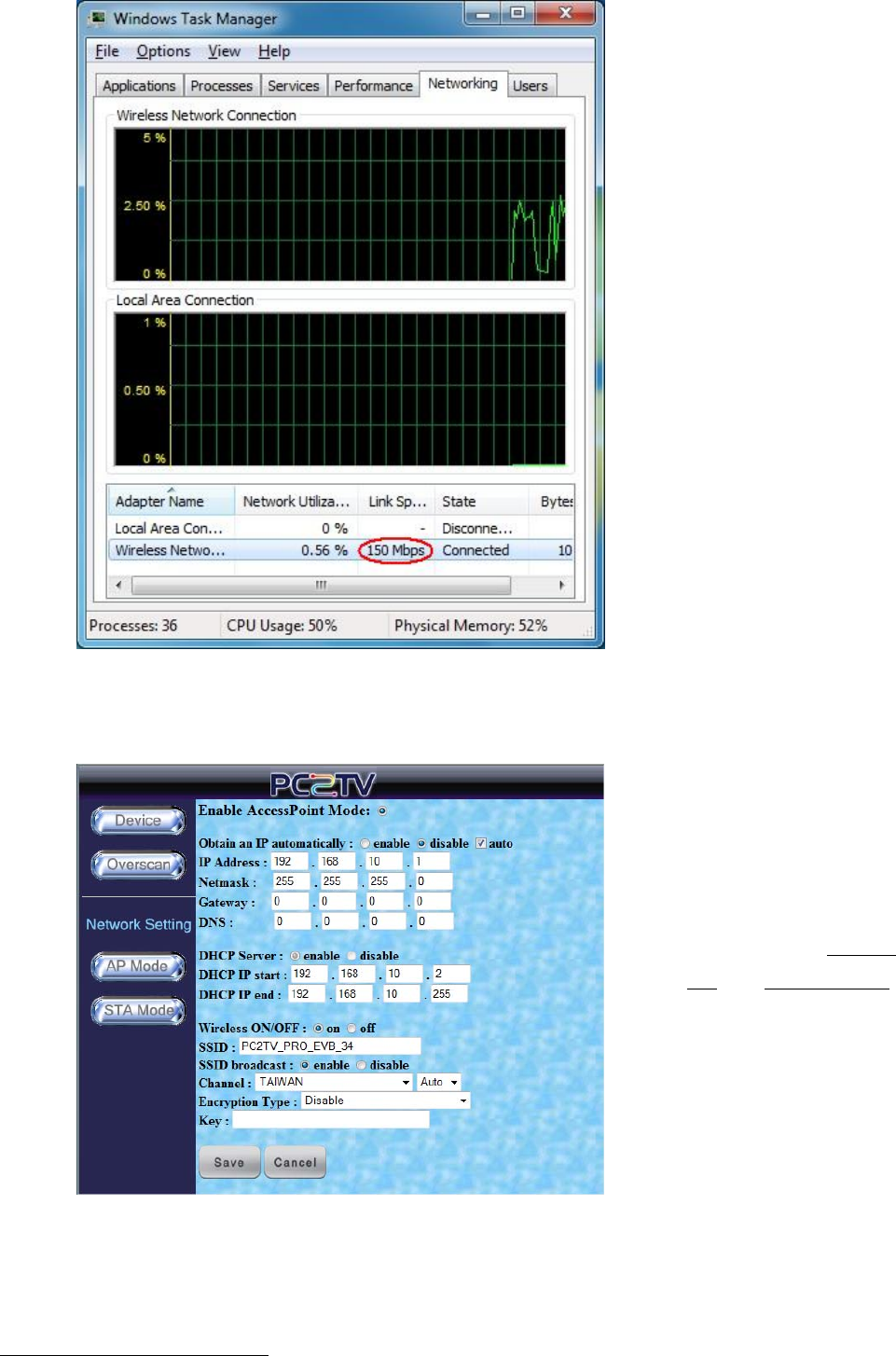Select the Wireless Network adapter row
Screen dimensions: 896x1356
[x=341, y=550]
